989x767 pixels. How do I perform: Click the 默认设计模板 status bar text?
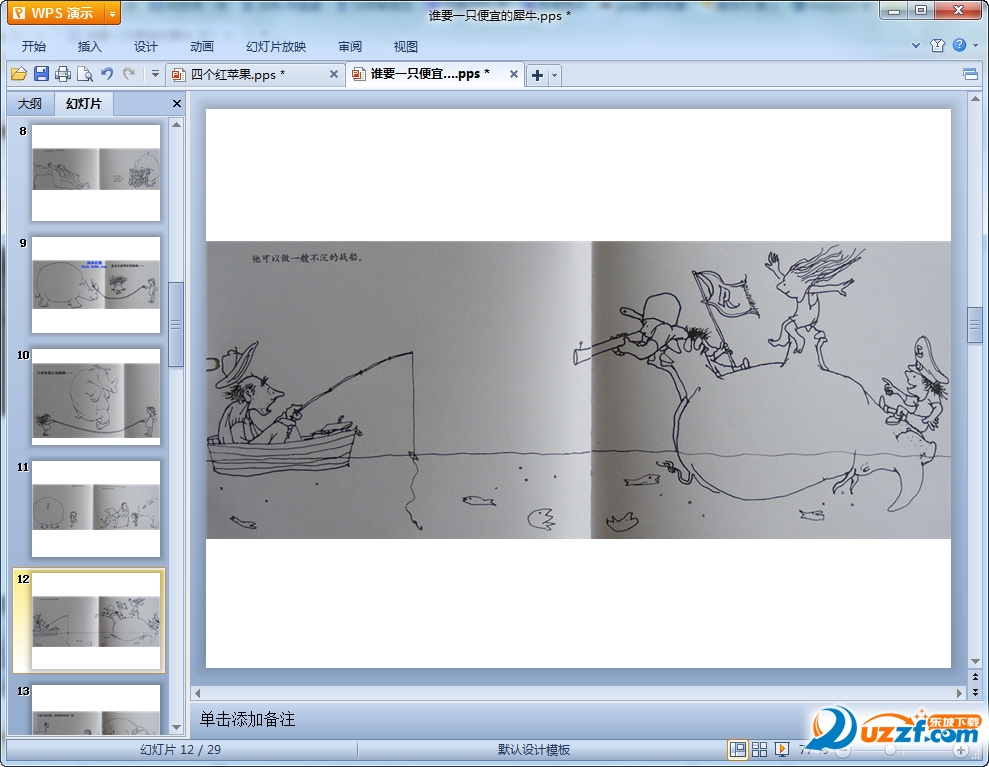click(534, 749)
